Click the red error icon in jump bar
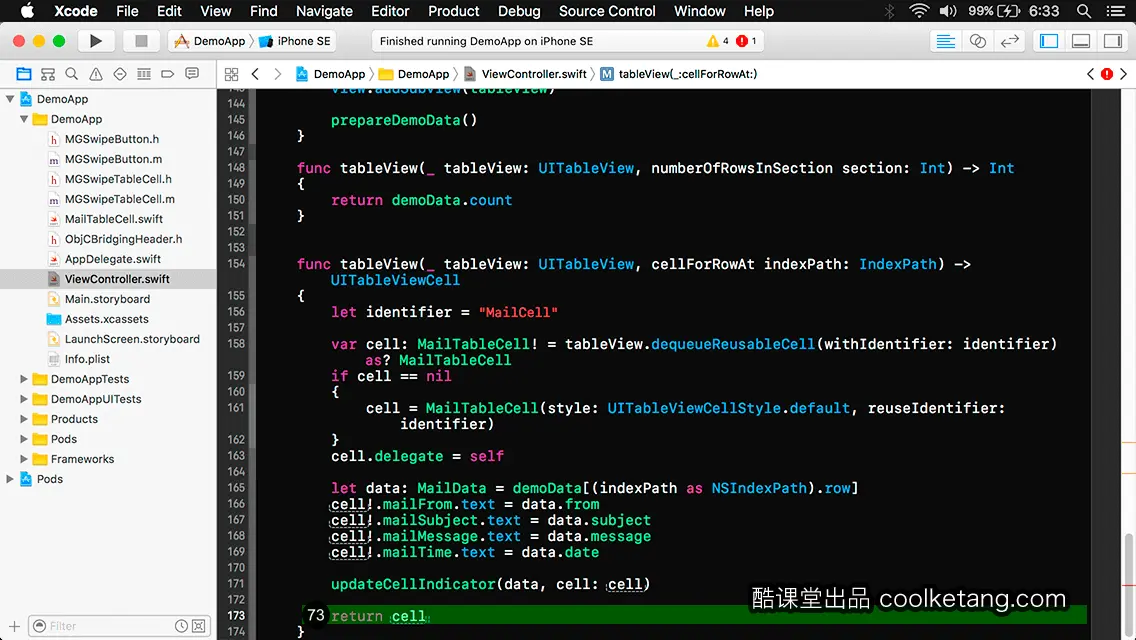The image size is (1136, 640). 1107,74
